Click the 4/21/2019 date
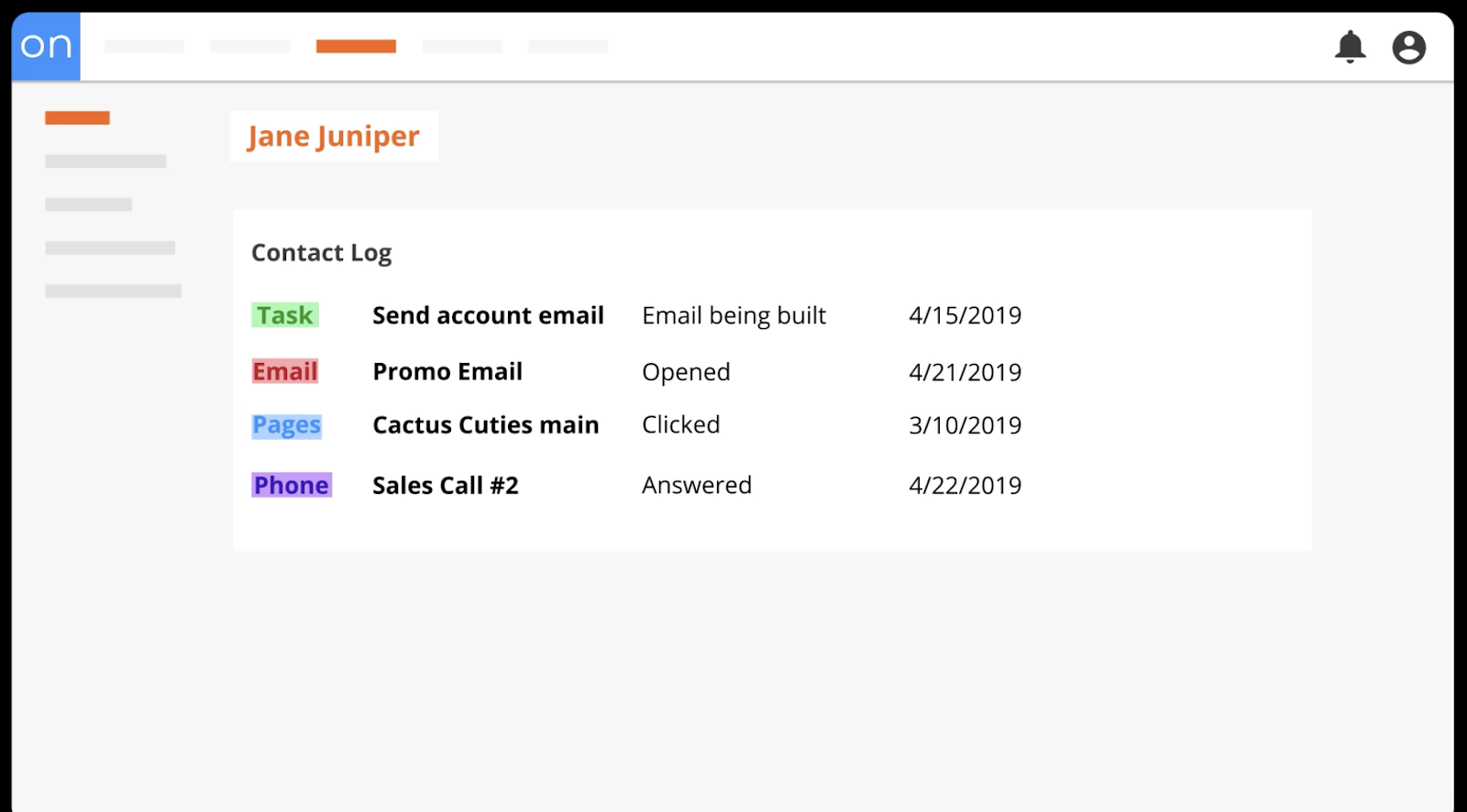1467x812 pixels. [965, 372]
